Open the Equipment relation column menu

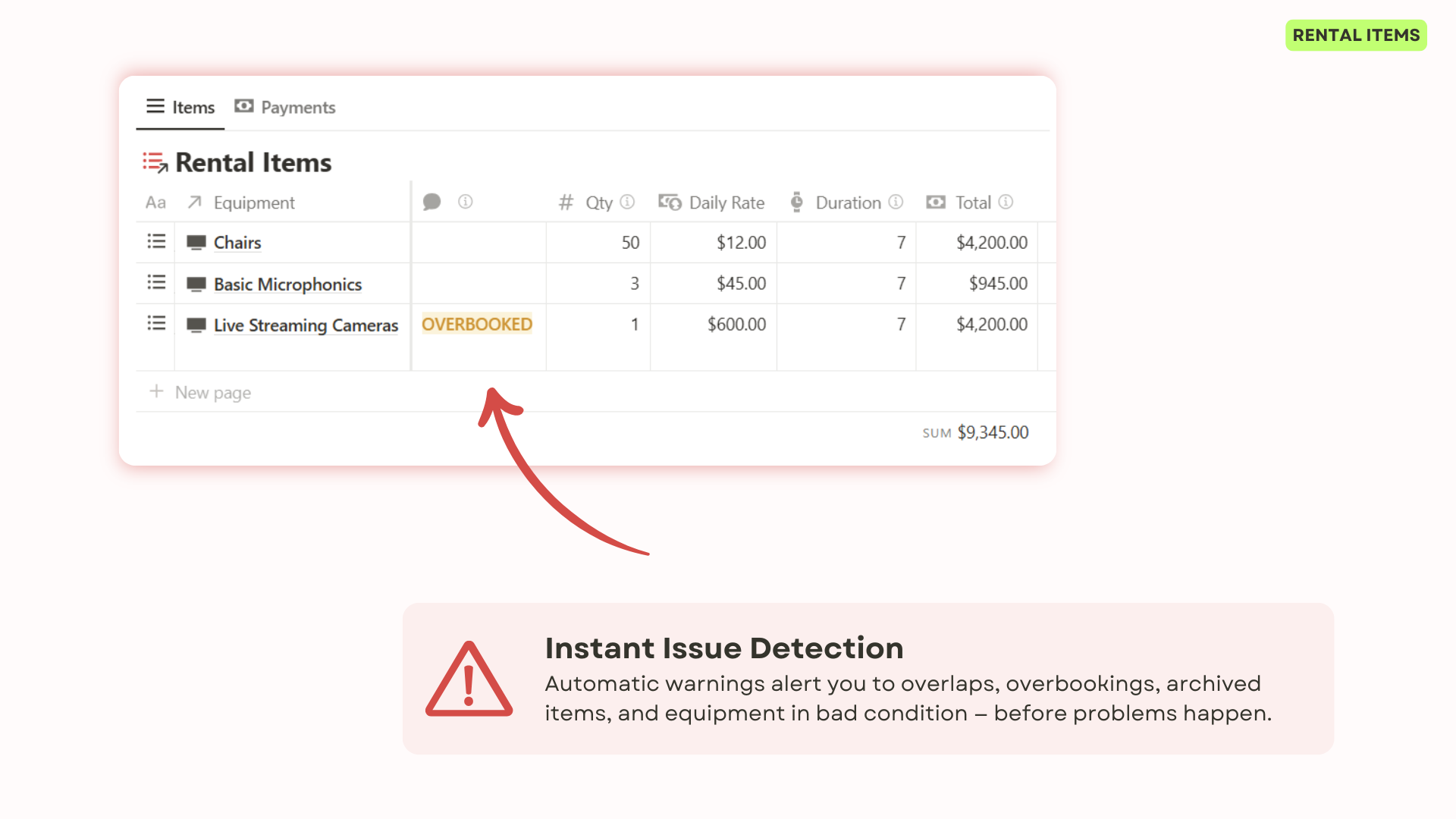click(254, 202)
